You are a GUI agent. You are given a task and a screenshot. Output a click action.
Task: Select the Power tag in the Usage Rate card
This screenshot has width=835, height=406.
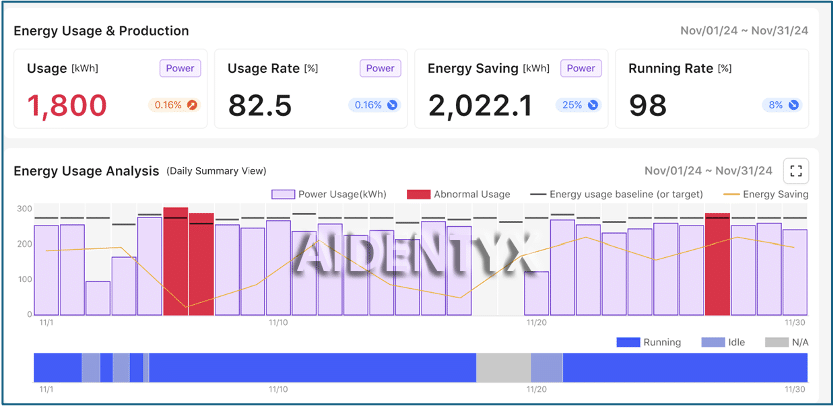coord(380,68)
